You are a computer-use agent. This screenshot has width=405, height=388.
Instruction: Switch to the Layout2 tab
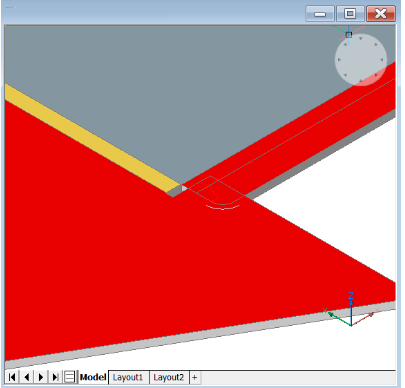(x=169, y=377)
